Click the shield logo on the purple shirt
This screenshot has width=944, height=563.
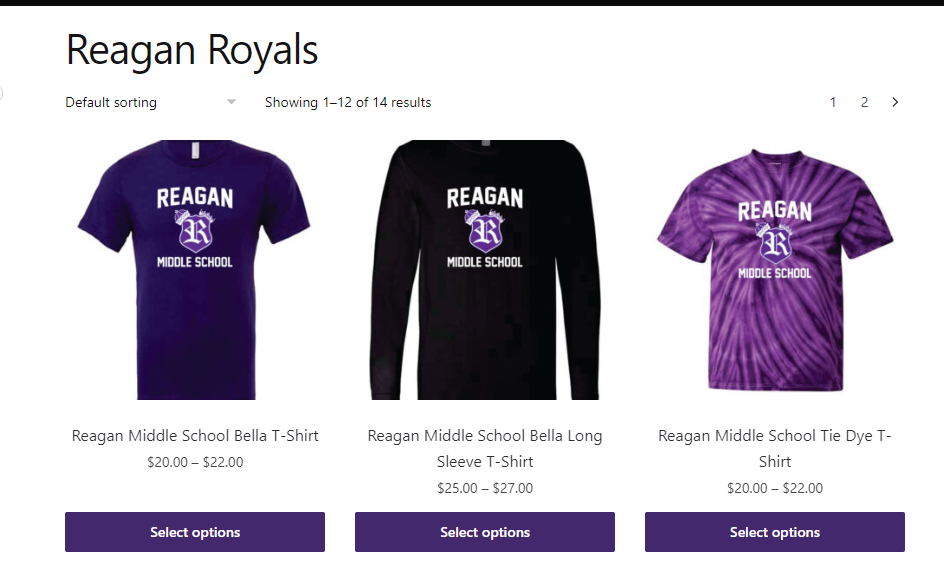coord(195,231)
